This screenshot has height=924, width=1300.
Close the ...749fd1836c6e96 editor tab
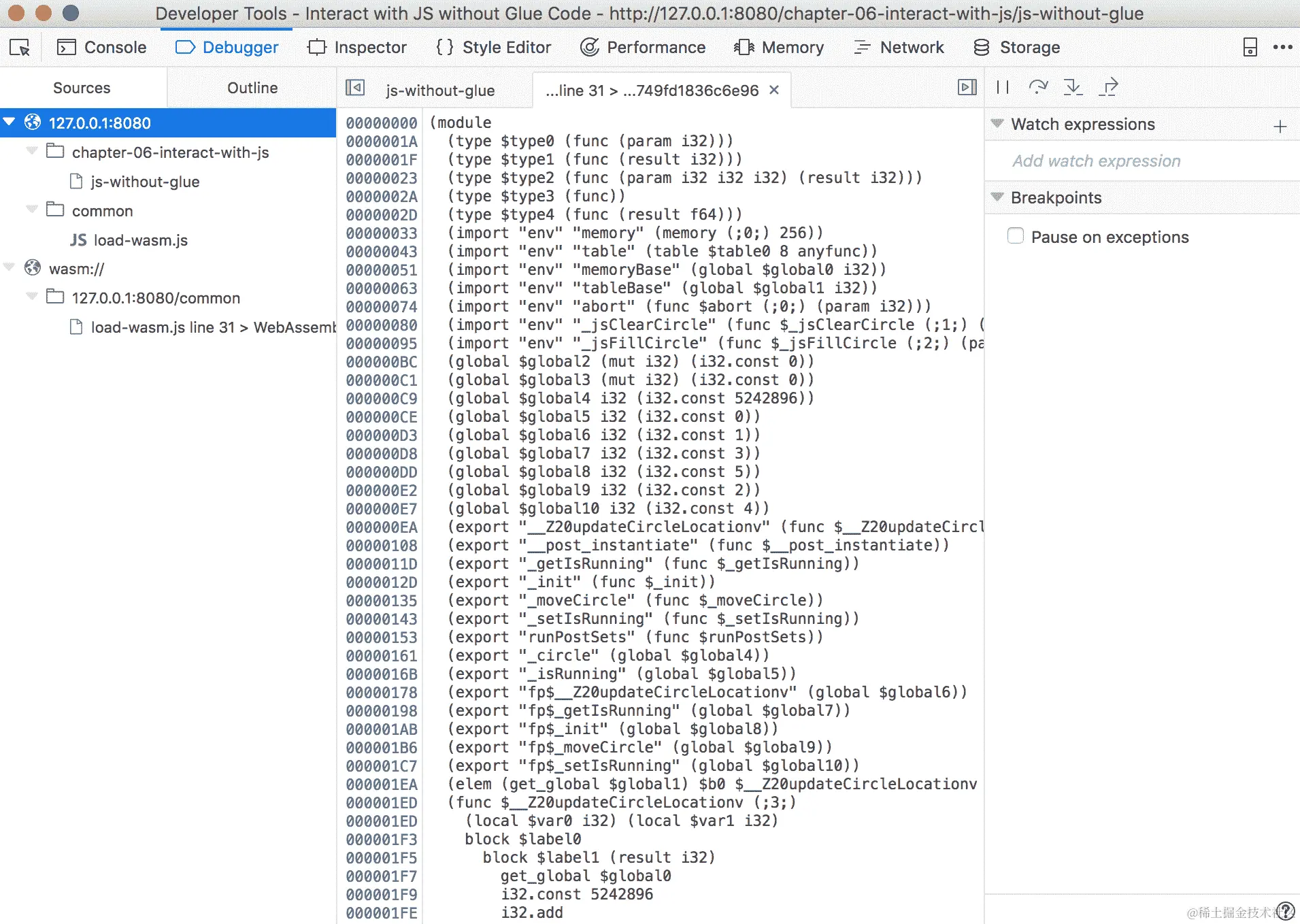[774, 90]
